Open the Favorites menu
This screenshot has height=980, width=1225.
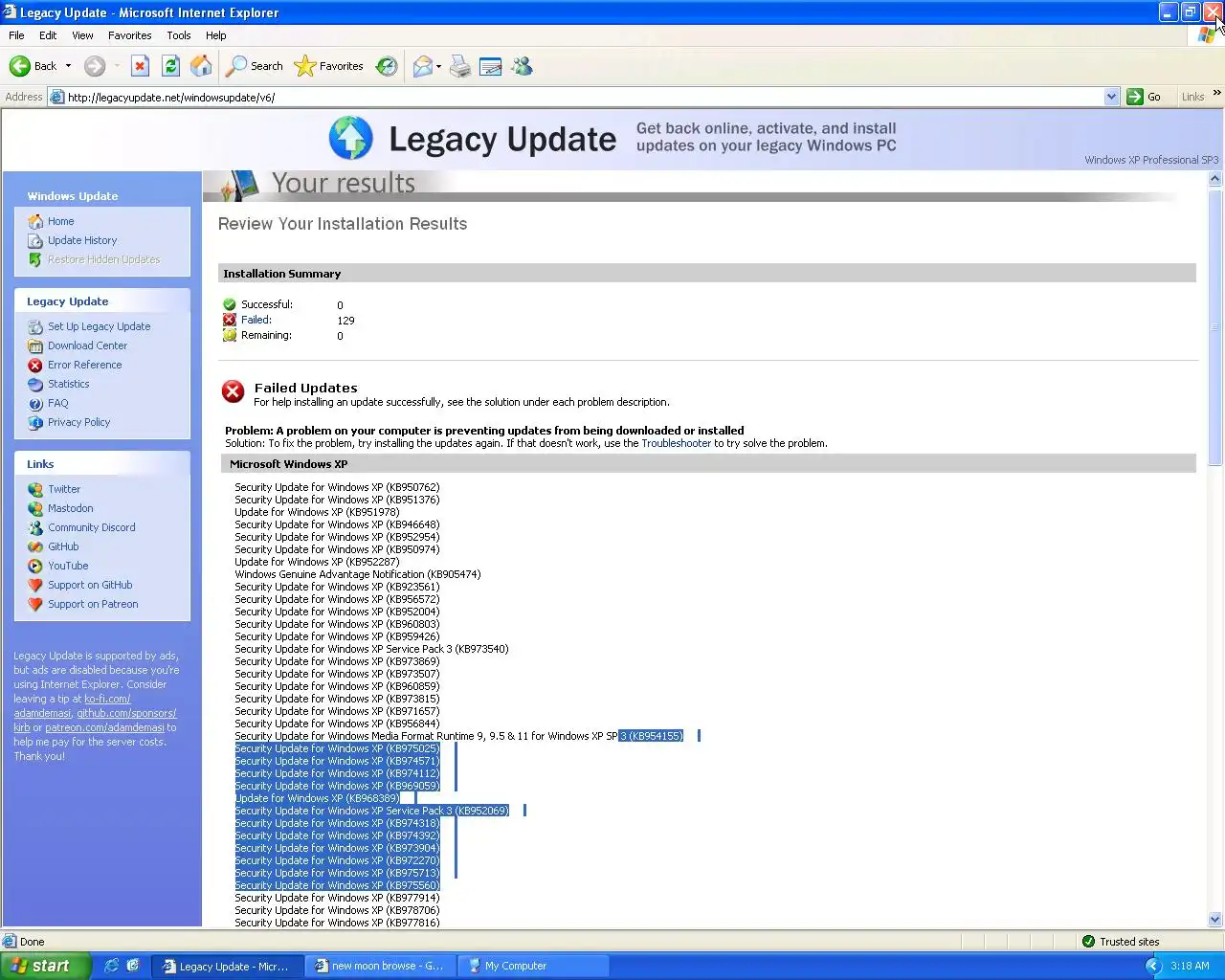(130, 35)
